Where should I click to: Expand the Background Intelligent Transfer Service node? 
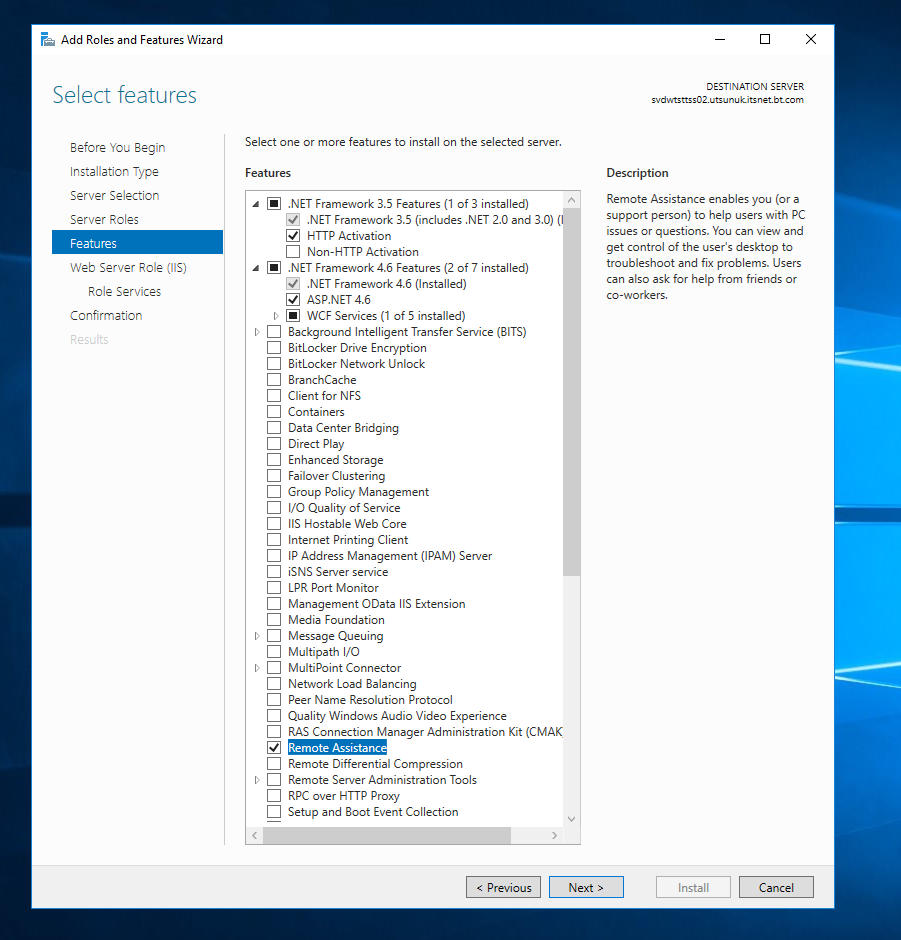click(x=257, y=332)
